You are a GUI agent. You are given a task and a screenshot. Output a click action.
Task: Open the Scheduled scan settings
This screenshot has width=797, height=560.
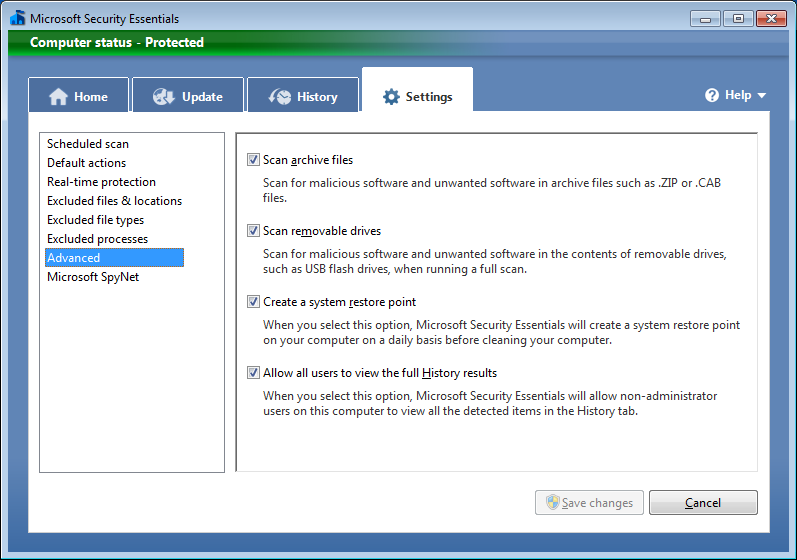click(x=88, y=144)
